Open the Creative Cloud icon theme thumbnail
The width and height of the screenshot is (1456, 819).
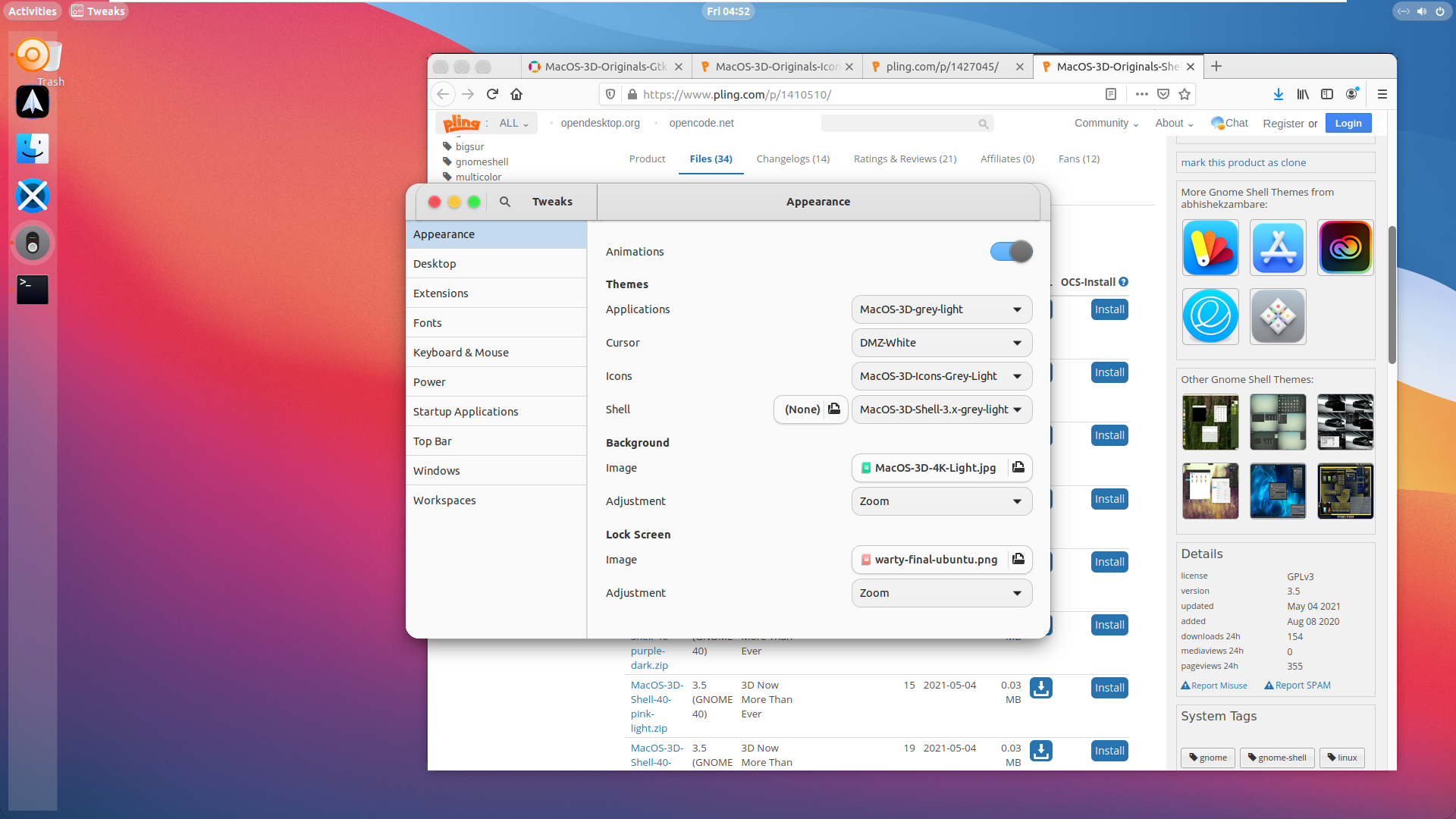point(1345,248)
